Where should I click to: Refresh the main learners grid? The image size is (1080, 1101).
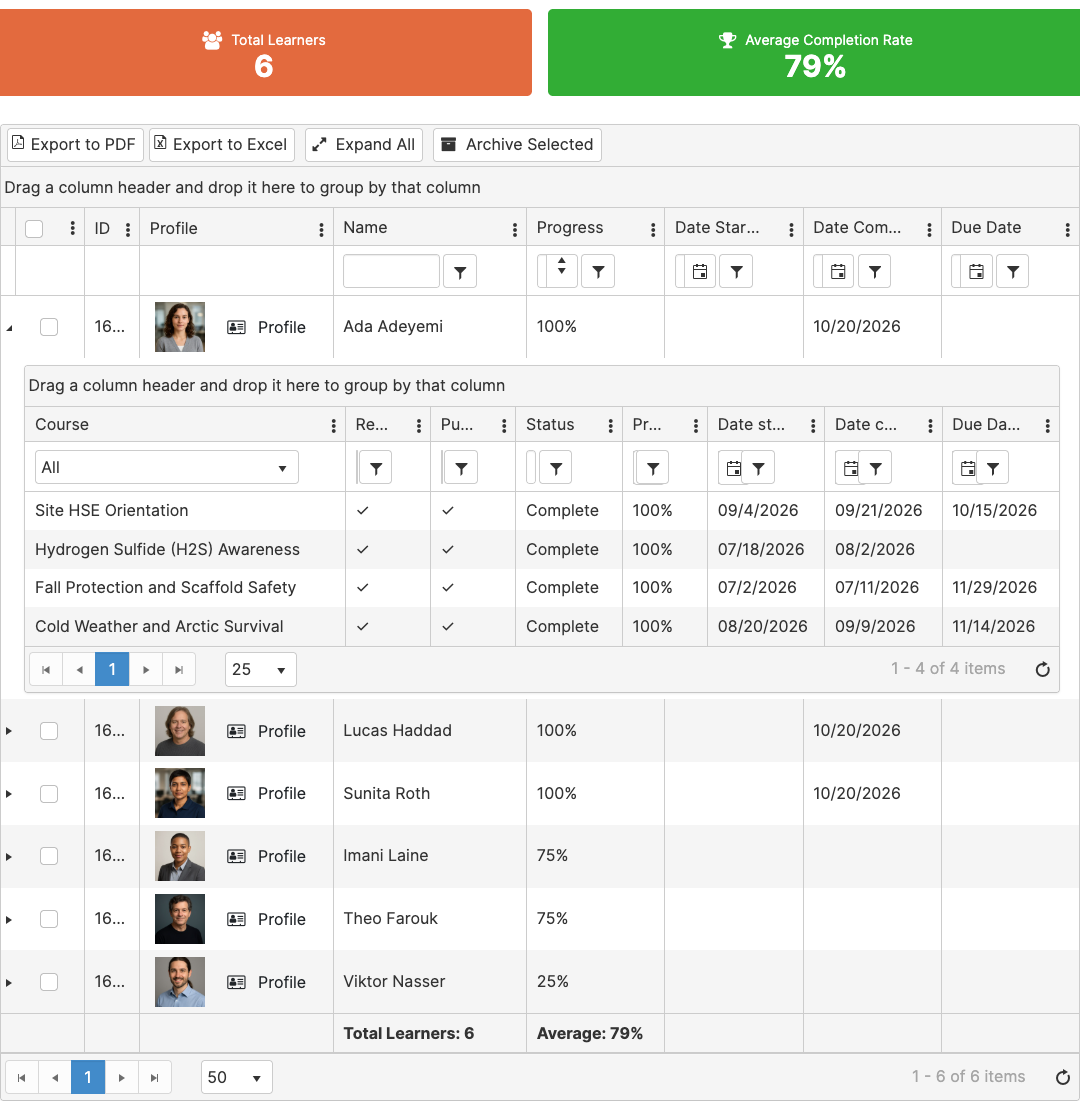(x=1062, y=1077)
